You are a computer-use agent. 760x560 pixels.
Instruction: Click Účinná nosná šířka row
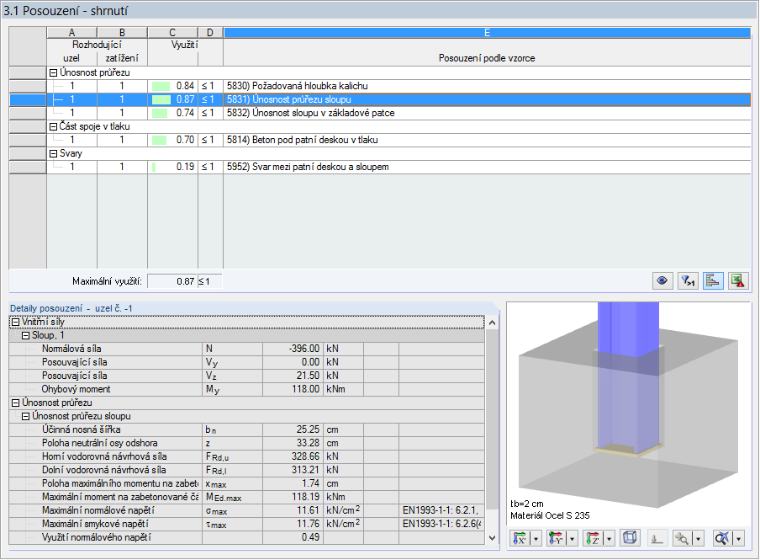(x=246, y=430)
